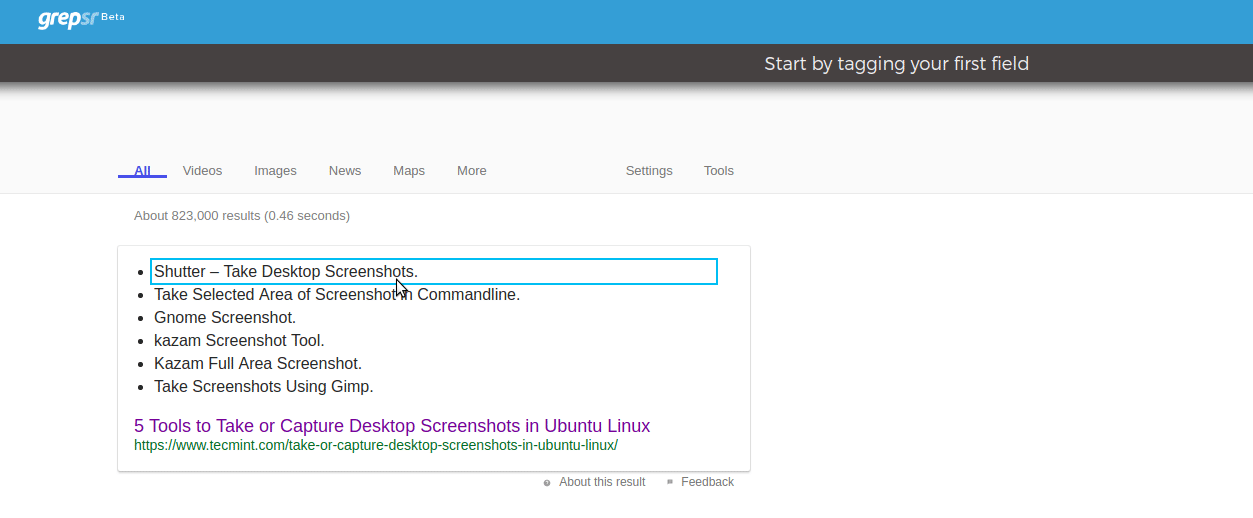The width and height of the screenshot is (1253, 518).
Task: Click the tecmint.com green URL
Action: click(x=376, y=445)
